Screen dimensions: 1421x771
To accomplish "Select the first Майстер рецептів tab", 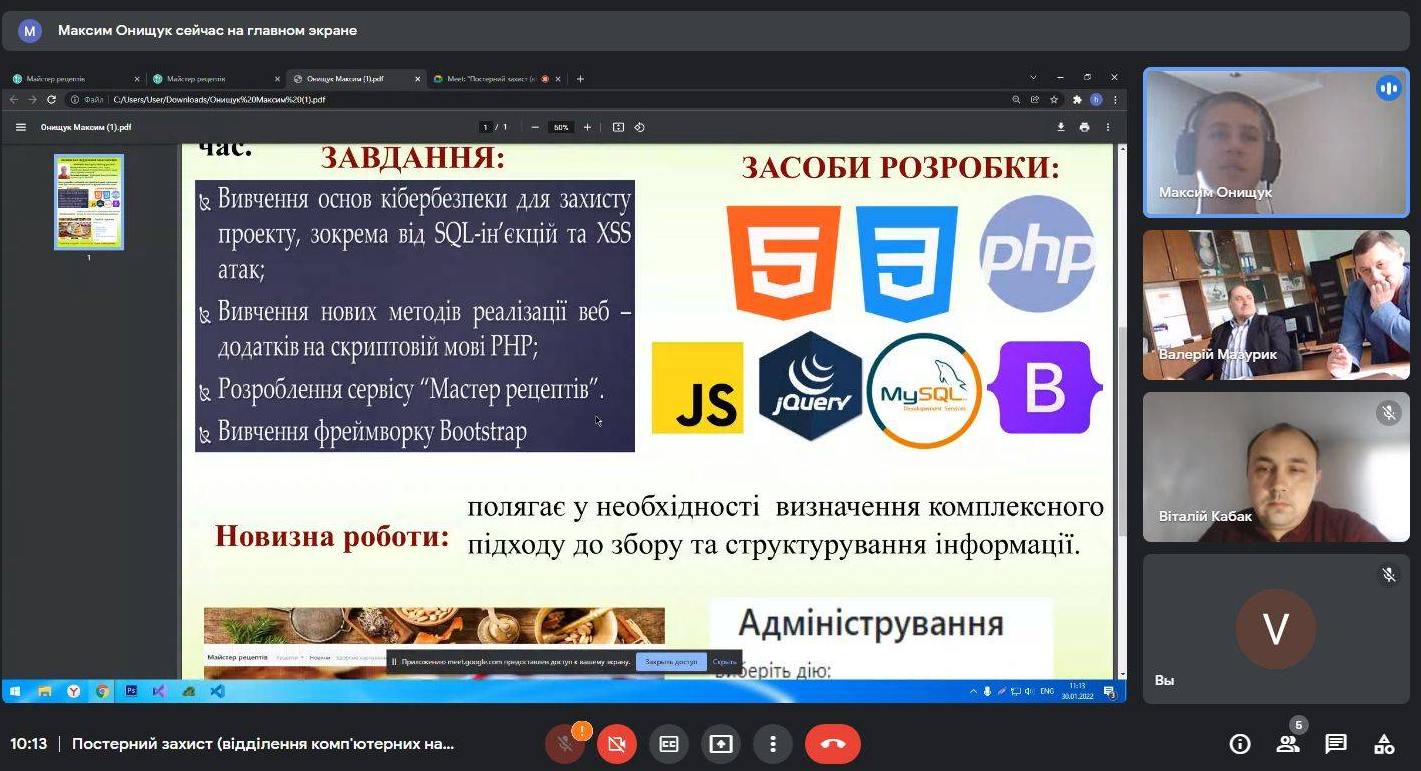I will [x=70, y=79].
